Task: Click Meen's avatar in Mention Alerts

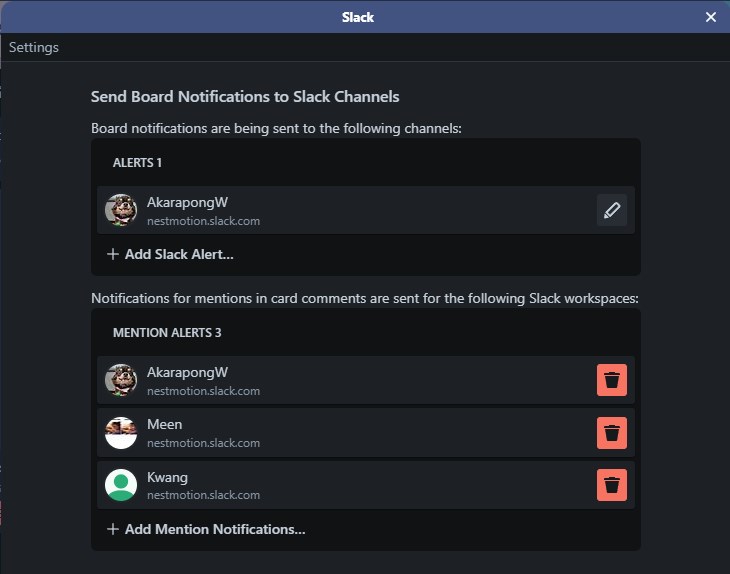Action: (x=121, y=433)
